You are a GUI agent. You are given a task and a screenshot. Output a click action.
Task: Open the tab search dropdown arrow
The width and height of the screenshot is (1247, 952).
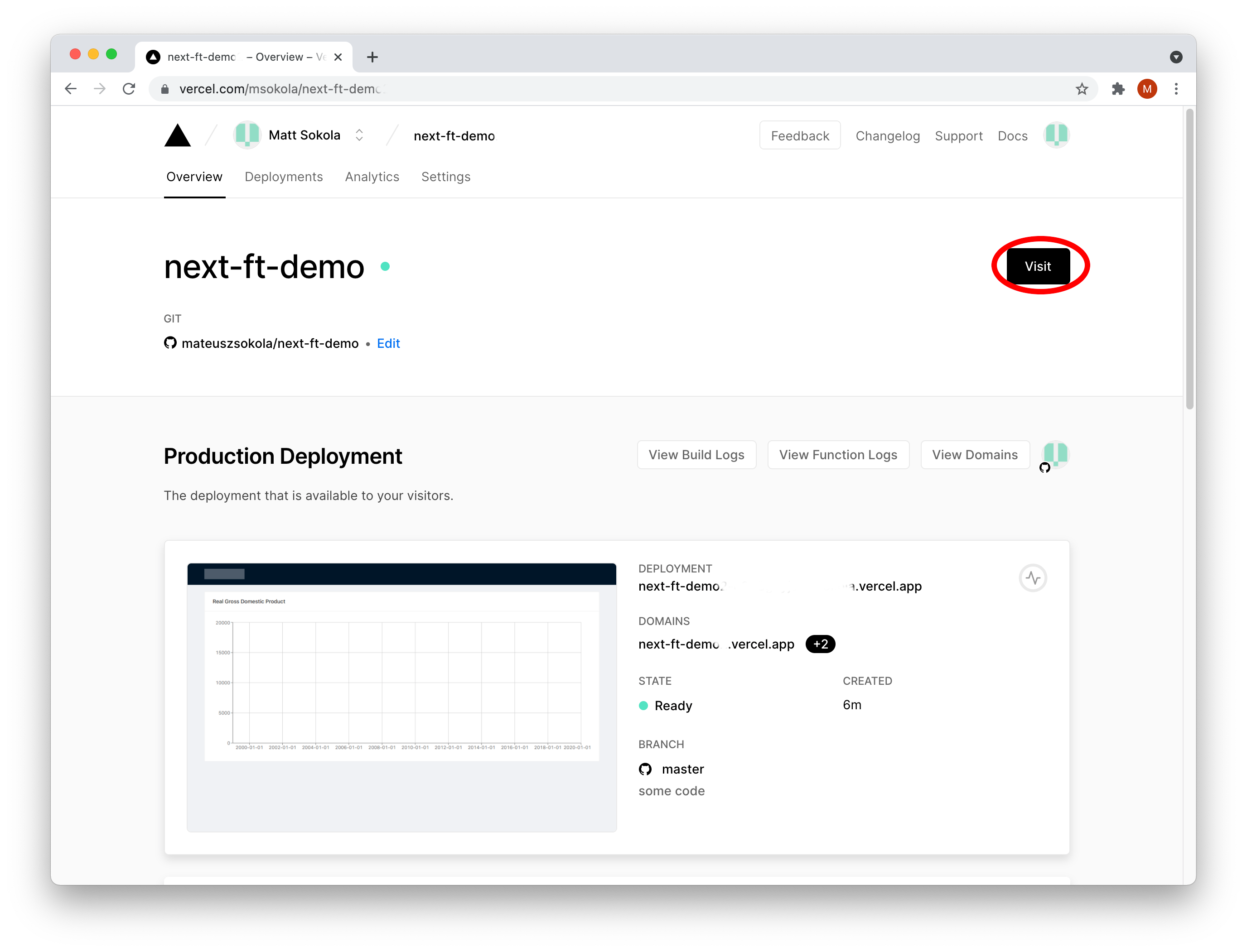point(1176,57)
